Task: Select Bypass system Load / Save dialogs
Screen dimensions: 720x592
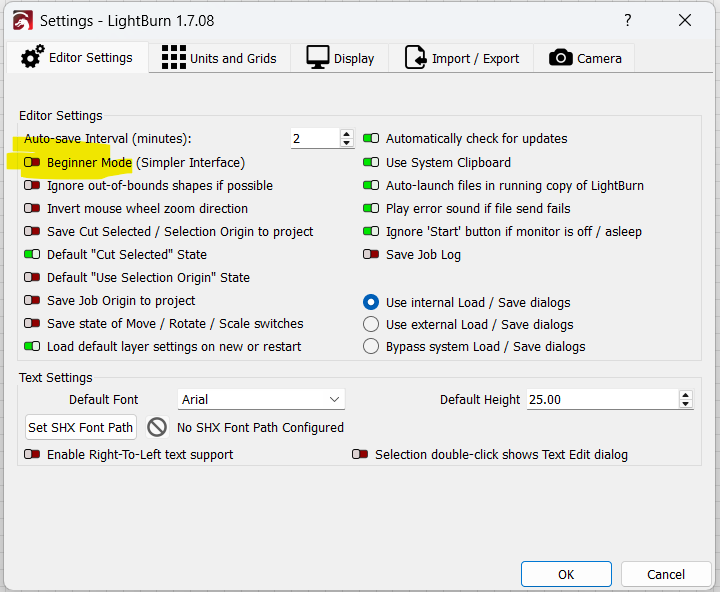Action: tap(371, 346)
